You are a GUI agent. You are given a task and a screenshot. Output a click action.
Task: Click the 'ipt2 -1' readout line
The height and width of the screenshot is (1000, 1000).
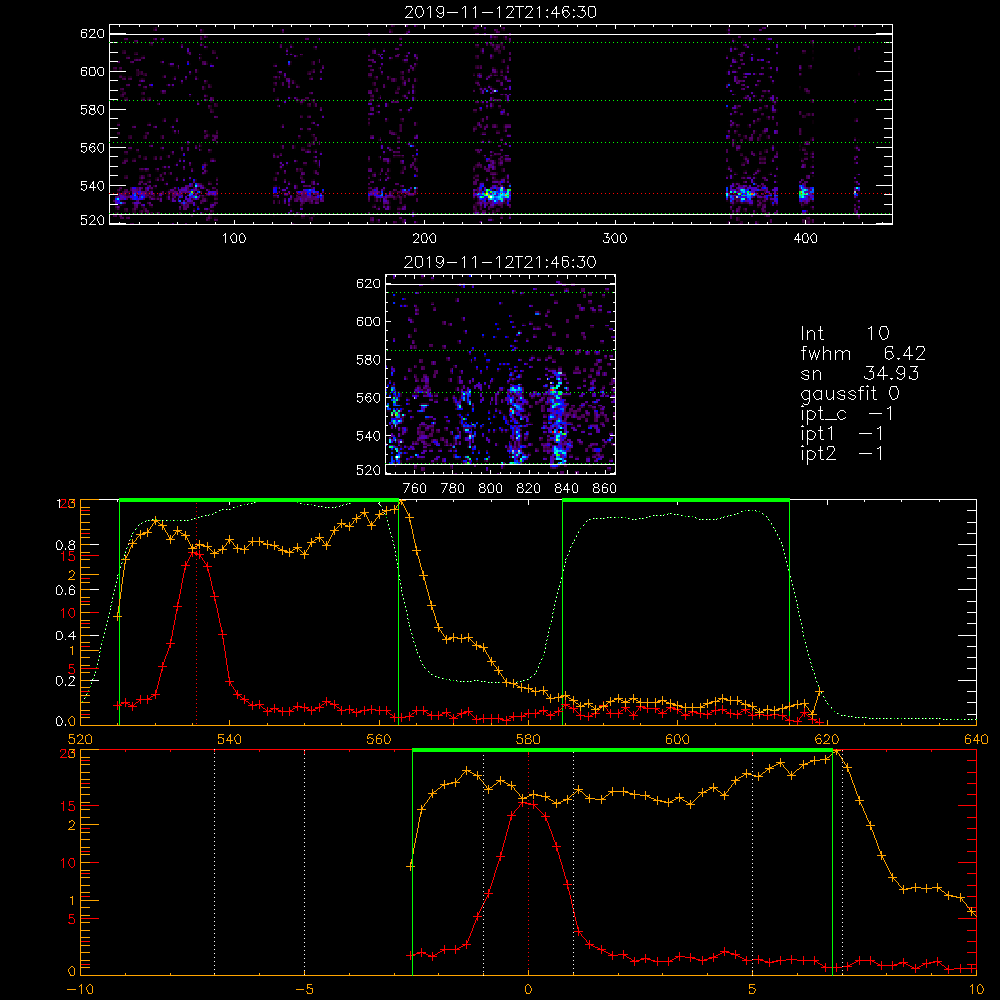[842, 453]
